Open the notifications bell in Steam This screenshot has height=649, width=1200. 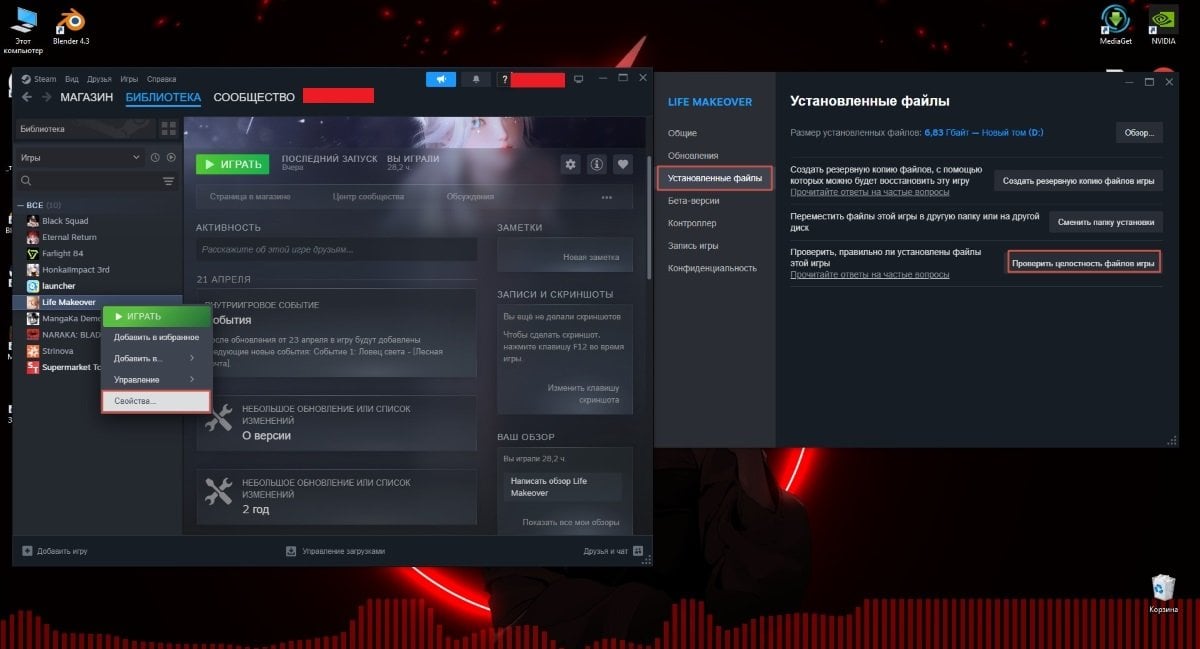(x=476, y=79)
